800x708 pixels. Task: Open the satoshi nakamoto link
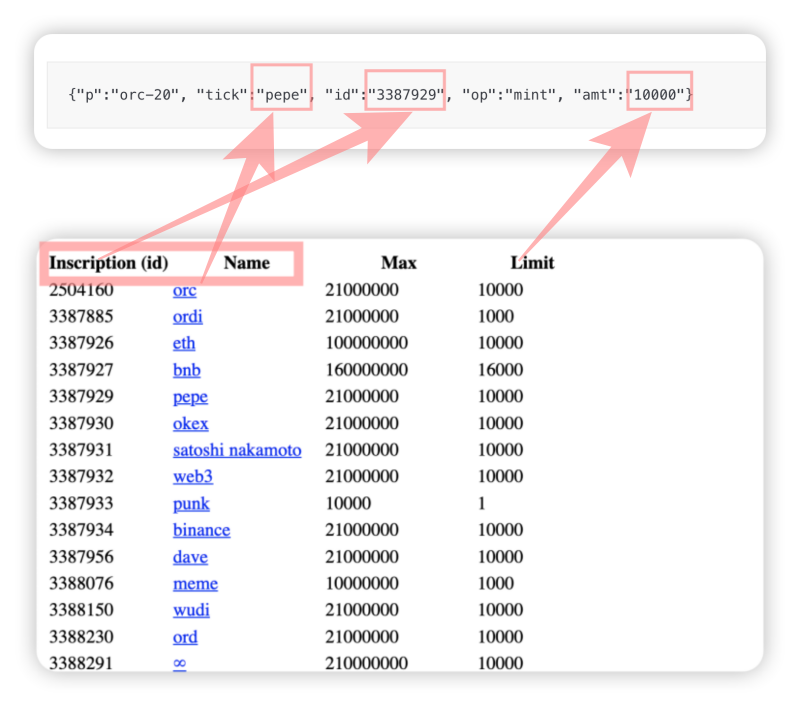(237, 450)
